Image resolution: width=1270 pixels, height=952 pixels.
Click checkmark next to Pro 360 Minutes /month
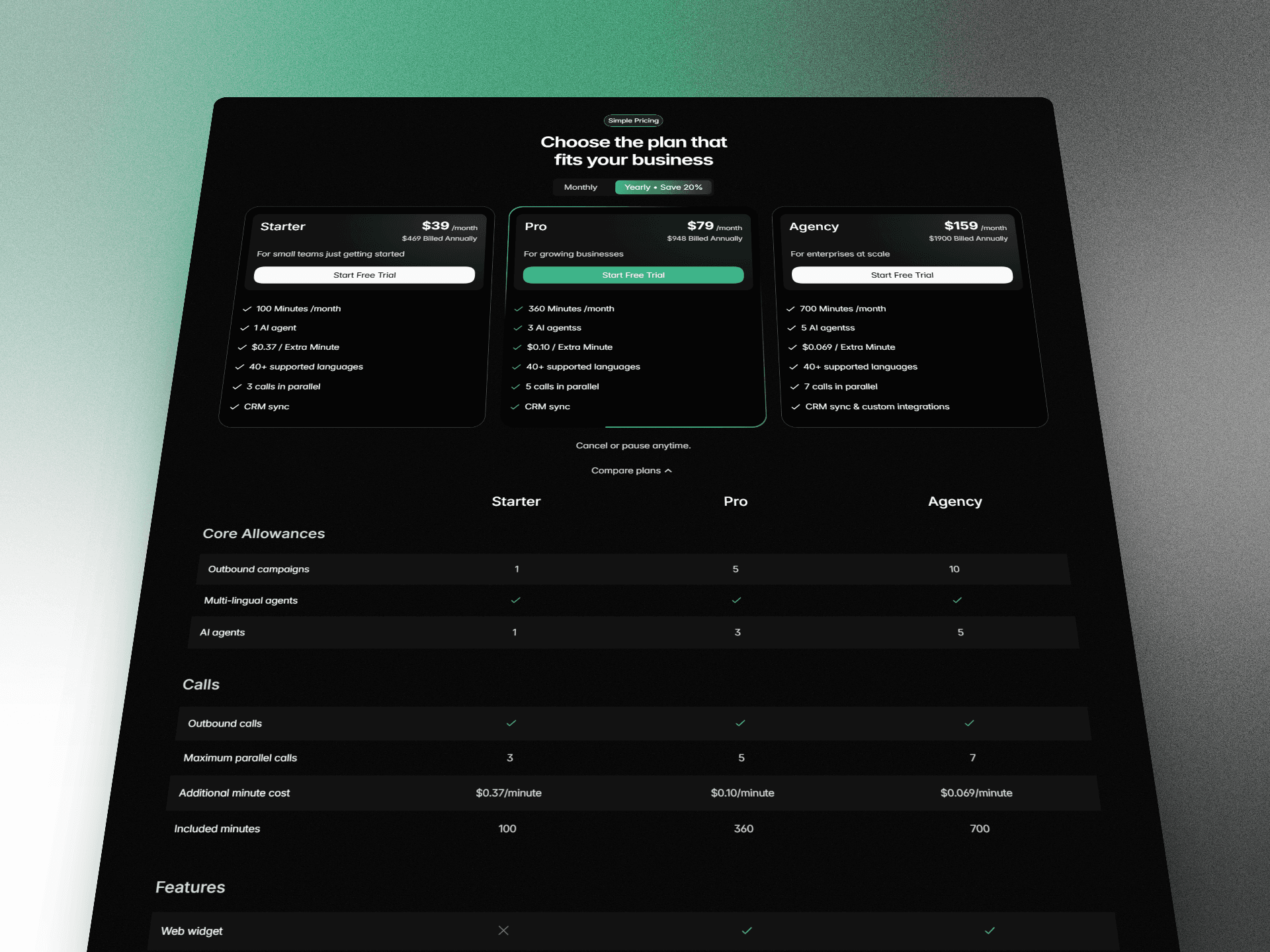pyautogui.click(x=519, y=309)
